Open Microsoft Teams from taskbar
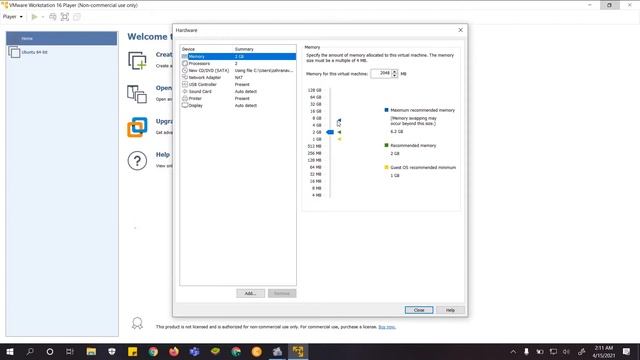 tap(195, 351)
